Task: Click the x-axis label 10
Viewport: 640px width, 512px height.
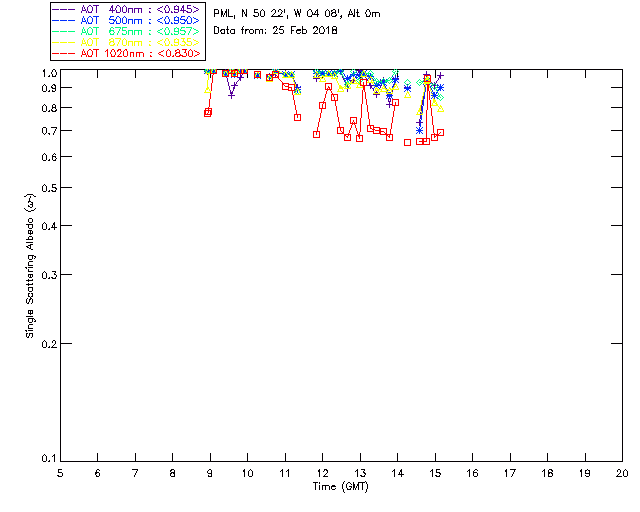Action: tap(247, 474)
